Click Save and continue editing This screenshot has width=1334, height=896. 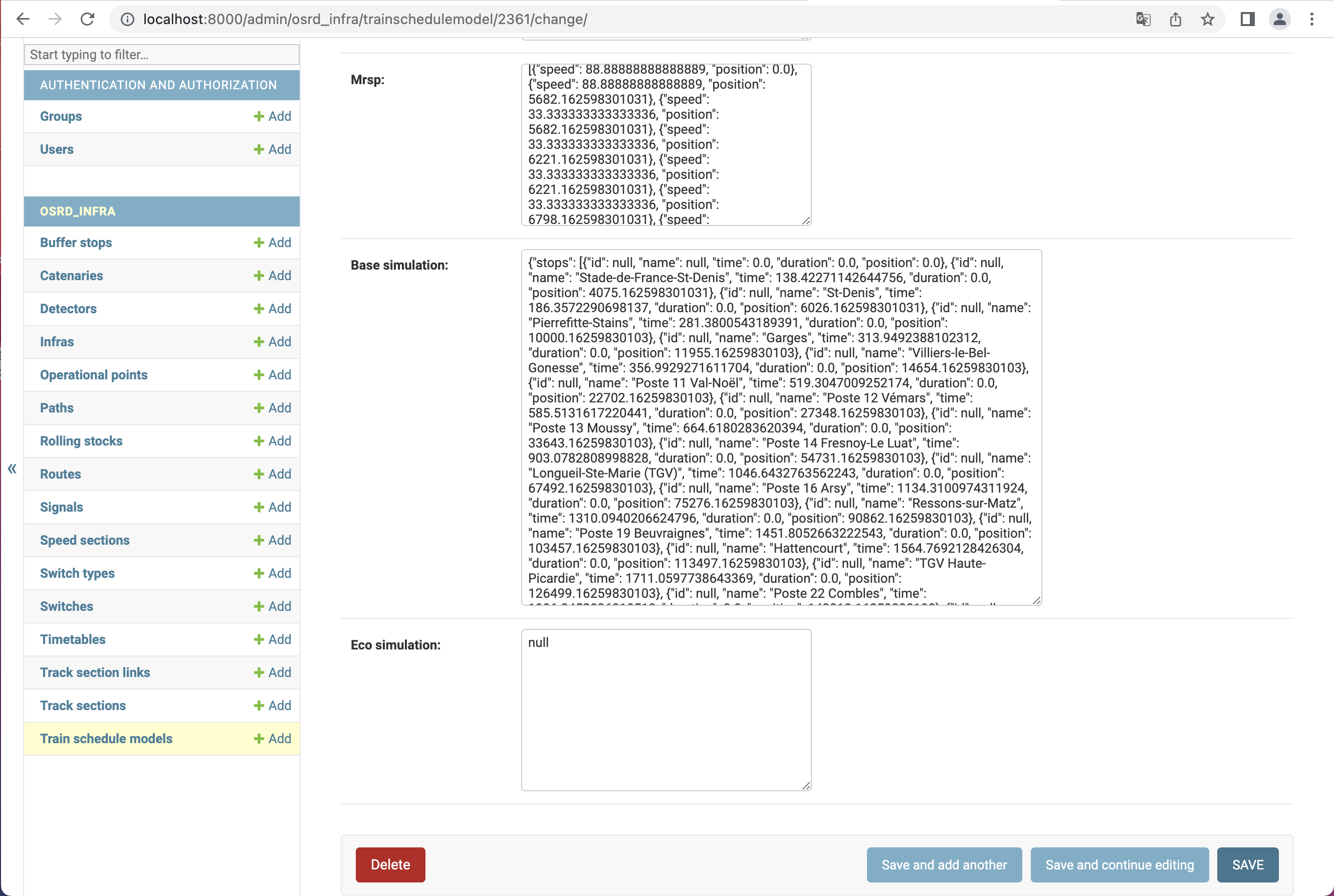point(1119,864)
